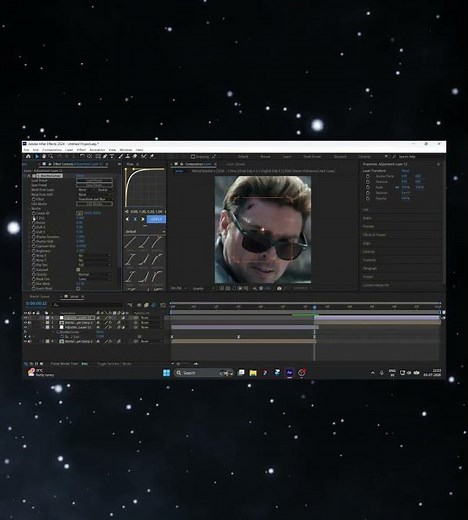Select the Selection arrow tool
This screenshot has width=468, height=520.
pyautogui.click(x=37, y=156)
